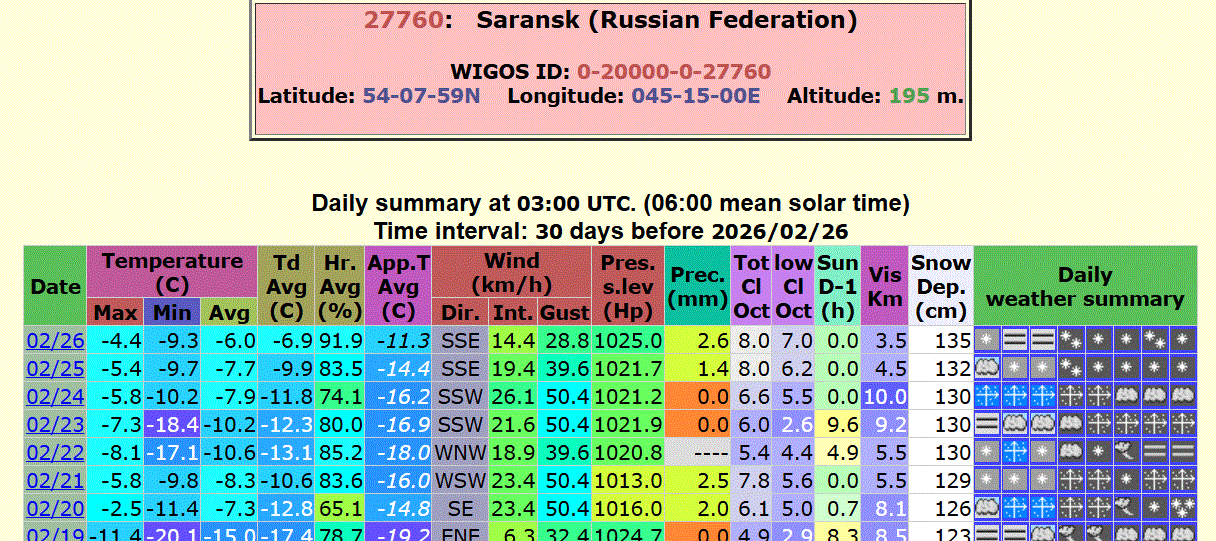Click the cloud icon in the 02/25 row
The width and height of the screenshot is (1216, 541).
[x=987, y=368]
